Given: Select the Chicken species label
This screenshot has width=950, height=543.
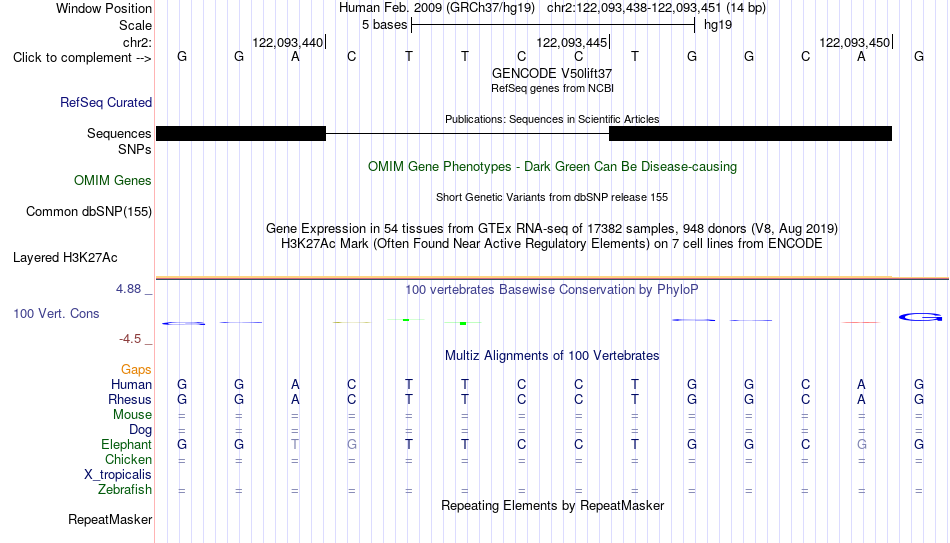Looking at the screenshot, I should (x=128, y=459).
